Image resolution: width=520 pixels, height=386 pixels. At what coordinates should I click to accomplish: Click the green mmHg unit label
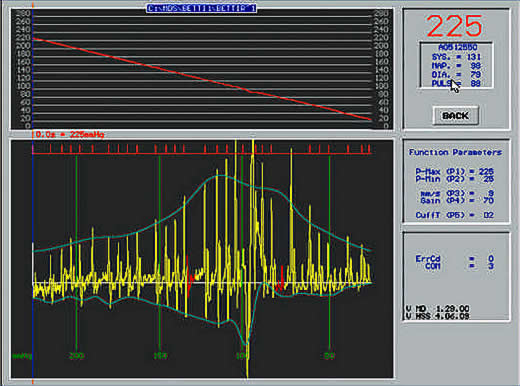click(22, 356)
